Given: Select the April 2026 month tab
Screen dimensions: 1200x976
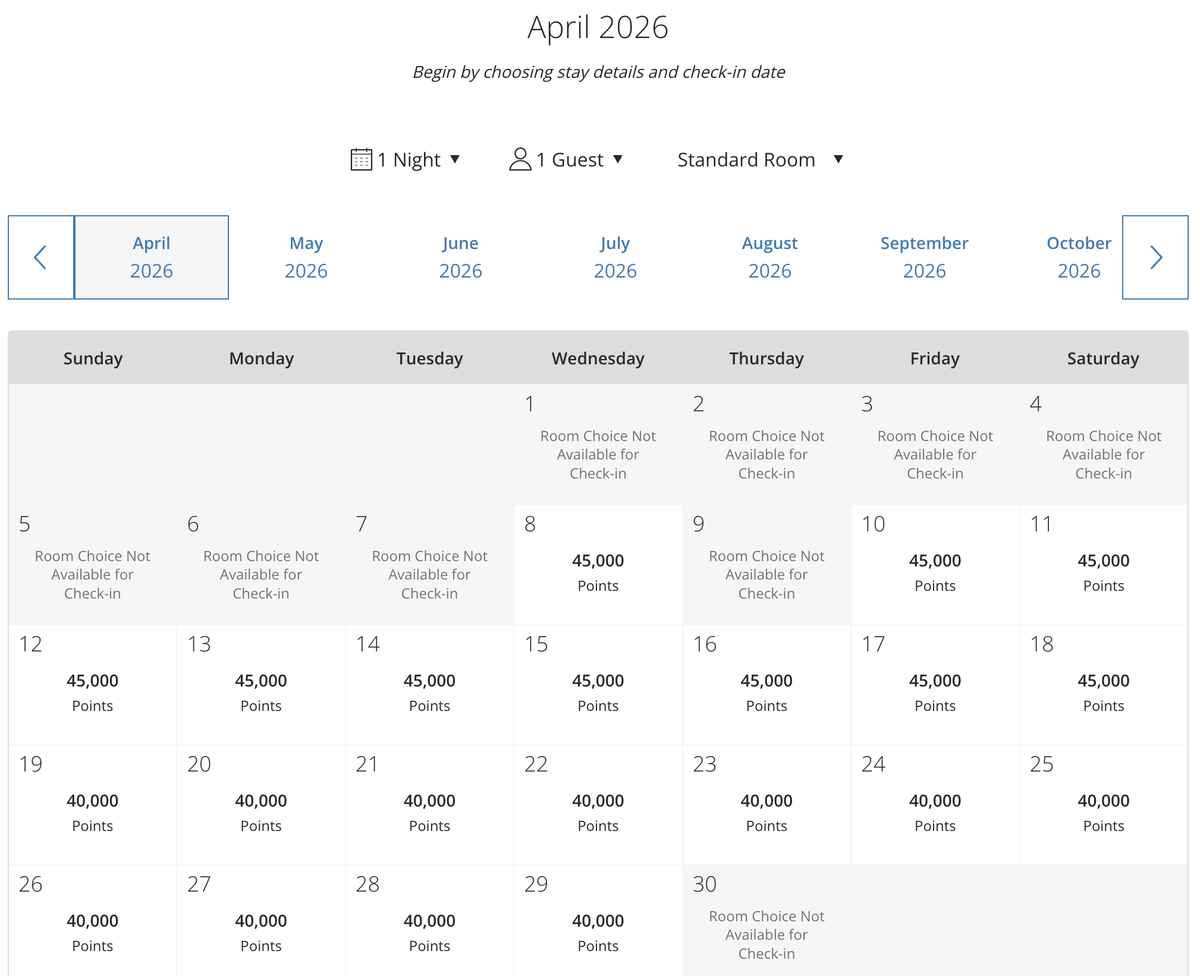Looking at the screenshot, I should (152, 257).
